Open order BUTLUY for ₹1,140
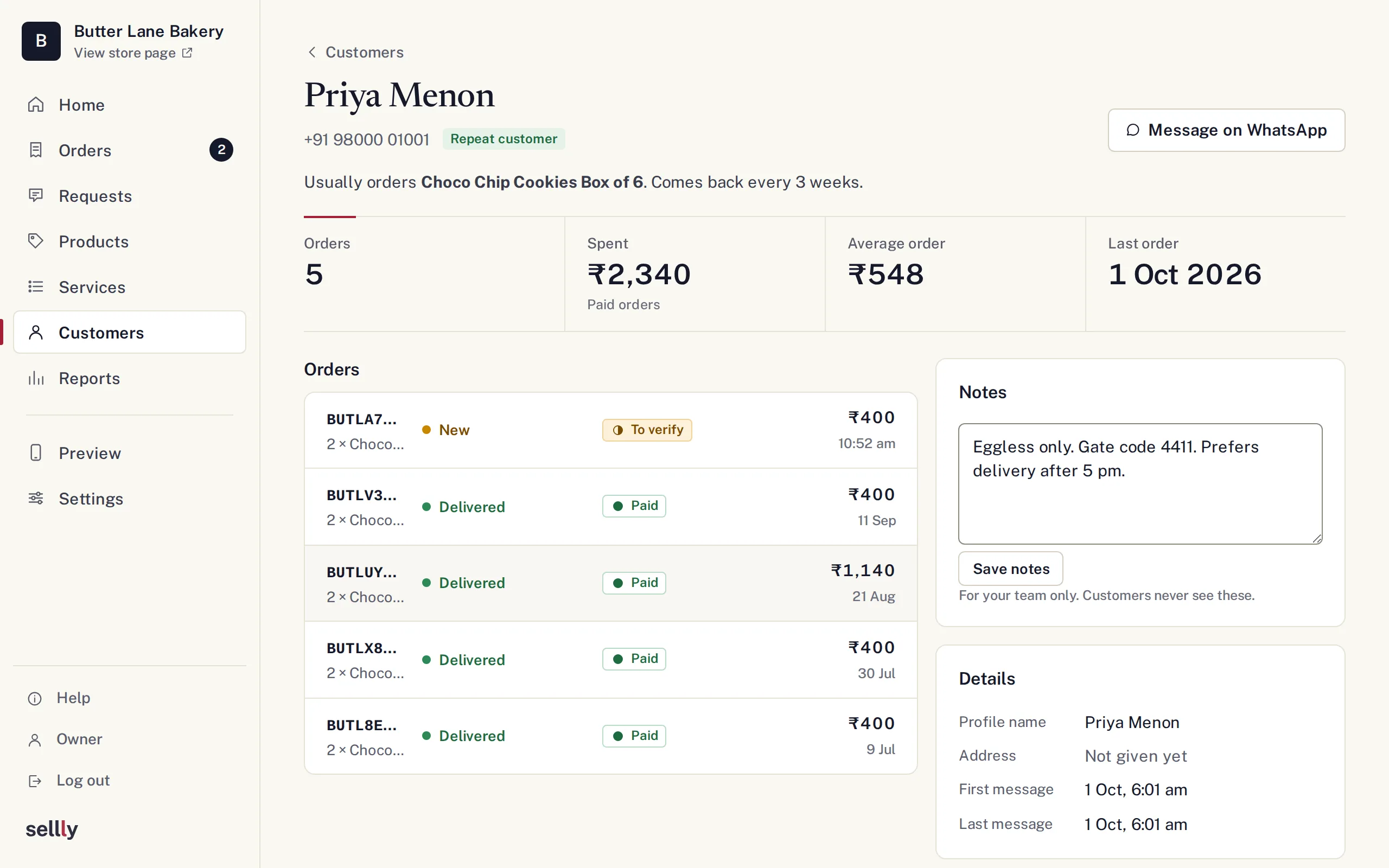Screen dimensions: 1389x868 pyautogui.click(x=611, y=583)
